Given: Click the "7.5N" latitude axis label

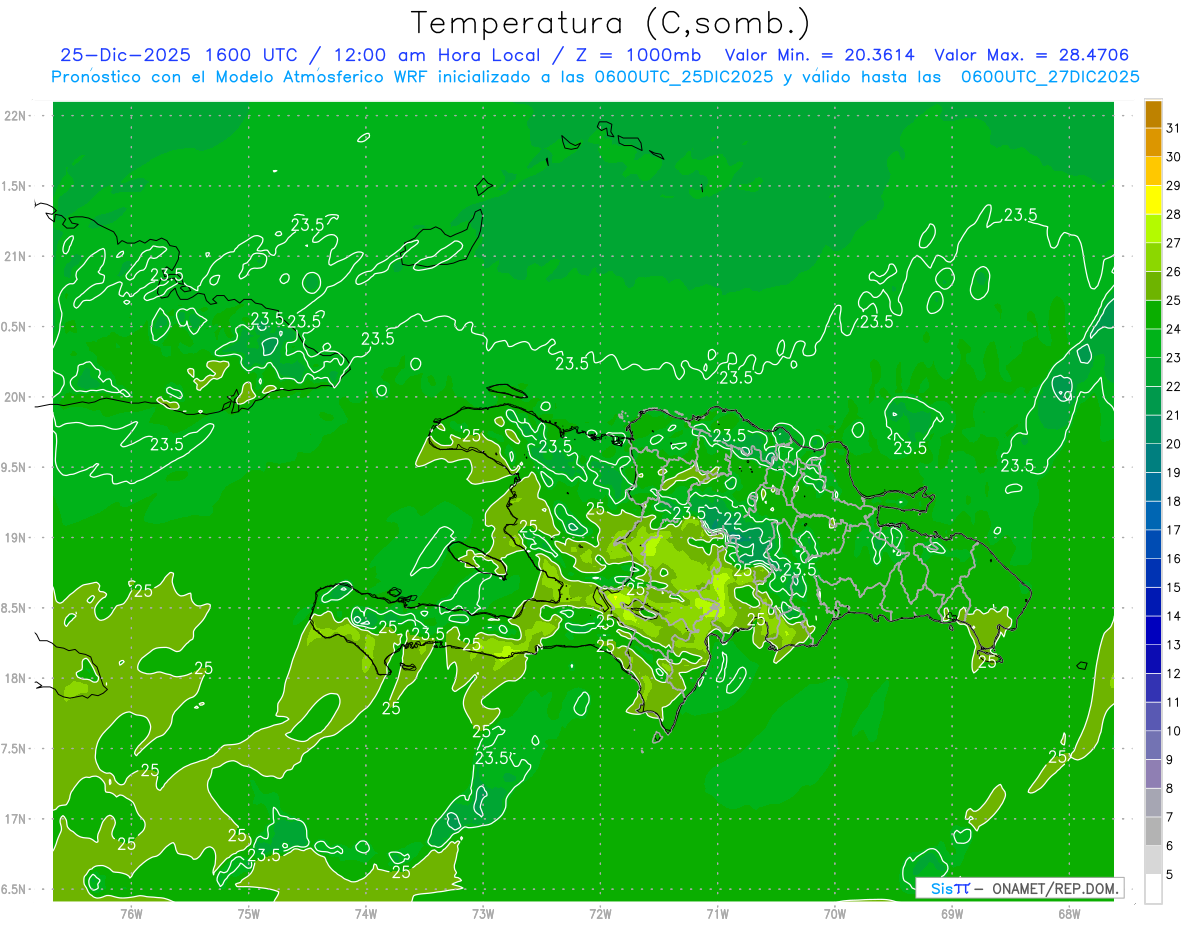Looking at the screenshot, I should click(15, 749).
